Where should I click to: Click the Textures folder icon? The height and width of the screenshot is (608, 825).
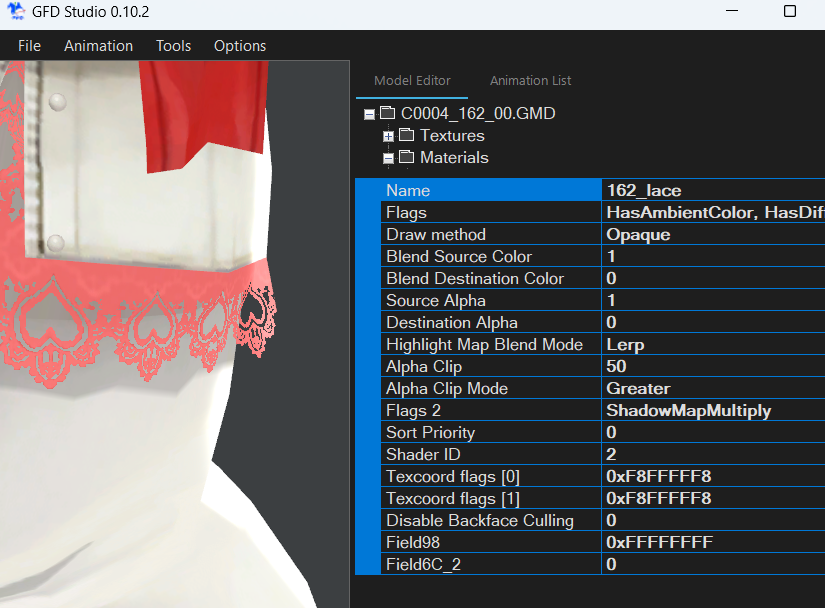coord(404,135)
